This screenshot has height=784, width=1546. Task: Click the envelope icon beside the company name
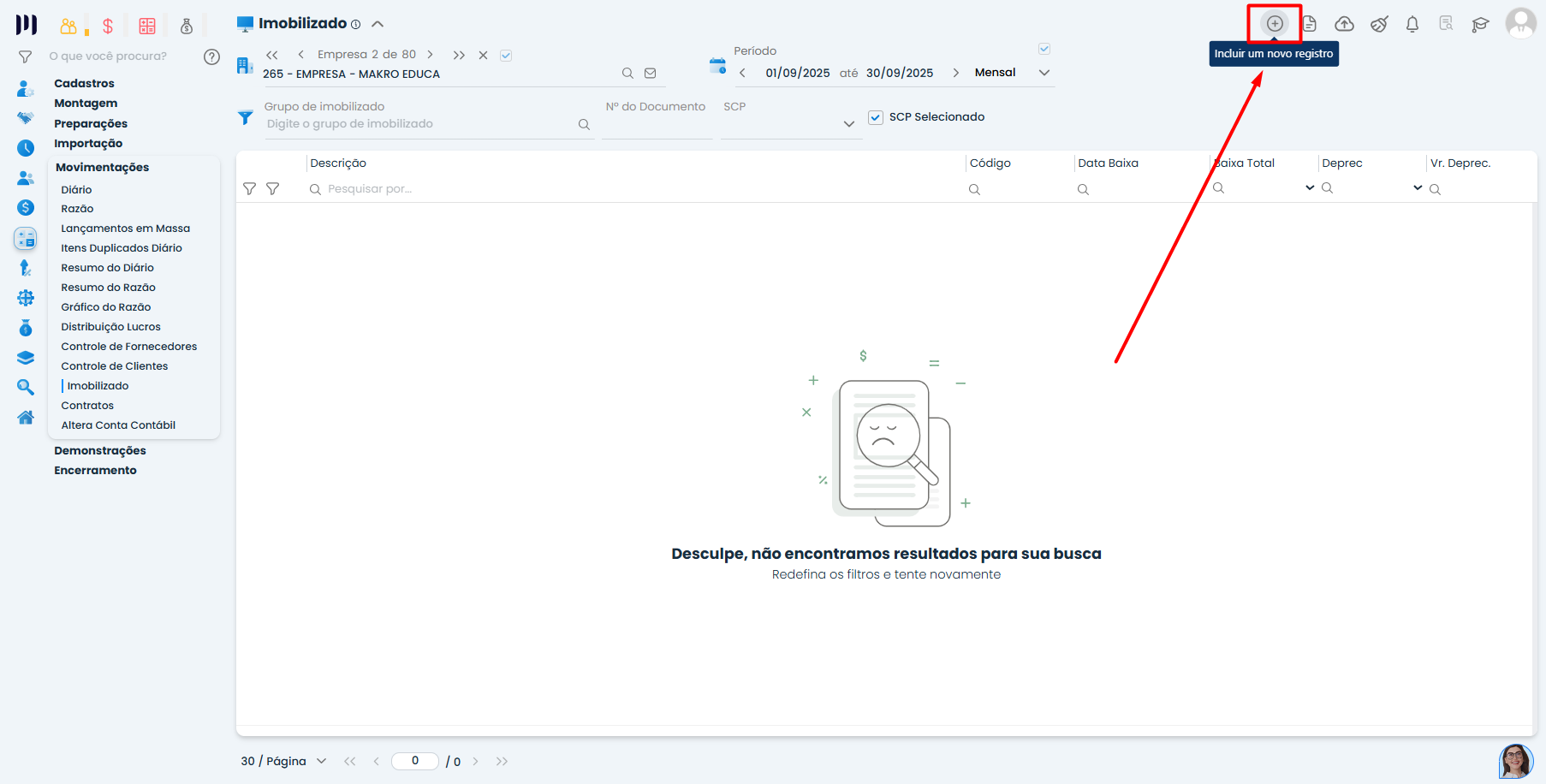(x=651, y=74)
